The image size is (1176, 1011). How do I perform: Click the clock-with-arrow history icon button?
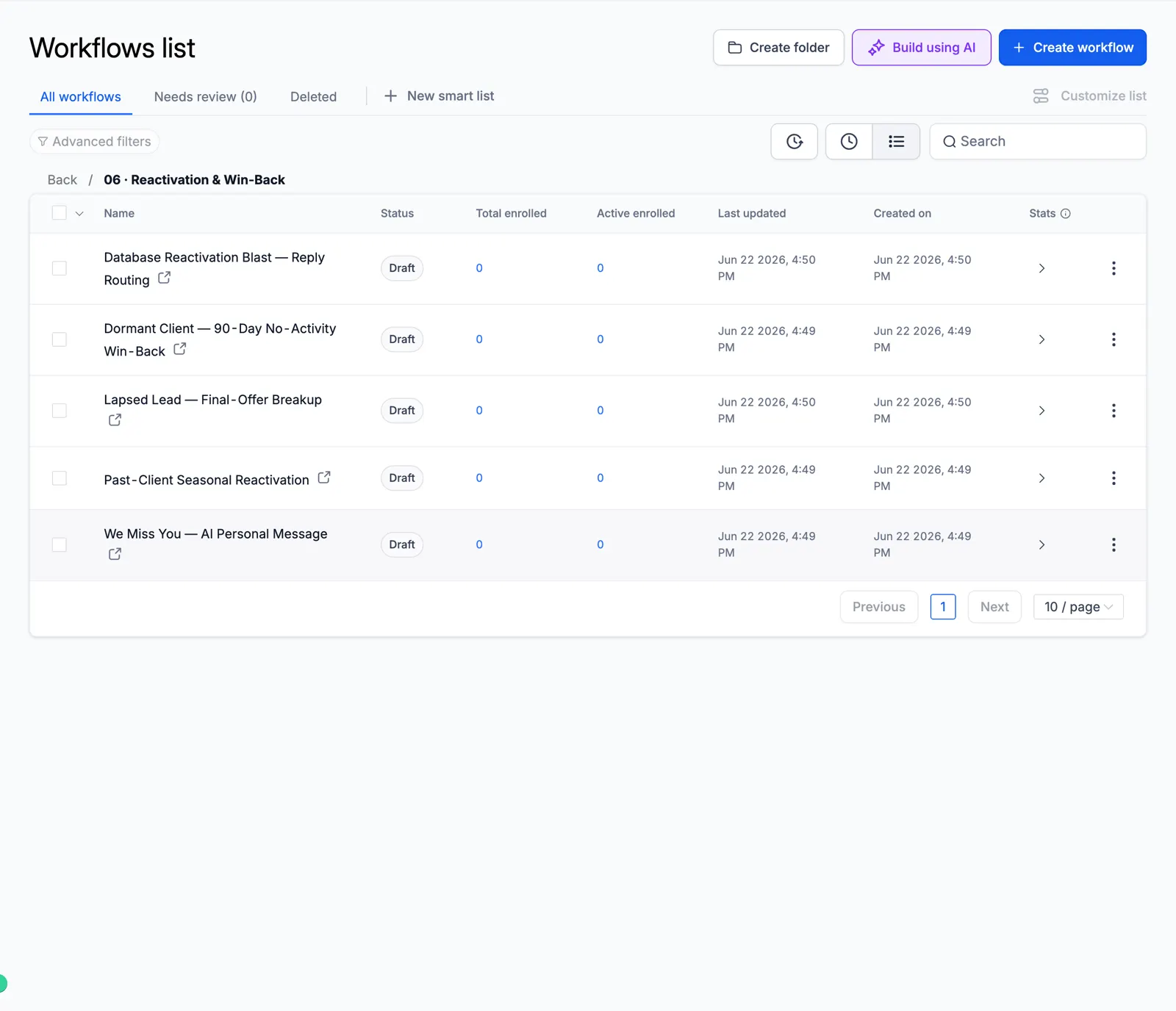pos(795,142)
